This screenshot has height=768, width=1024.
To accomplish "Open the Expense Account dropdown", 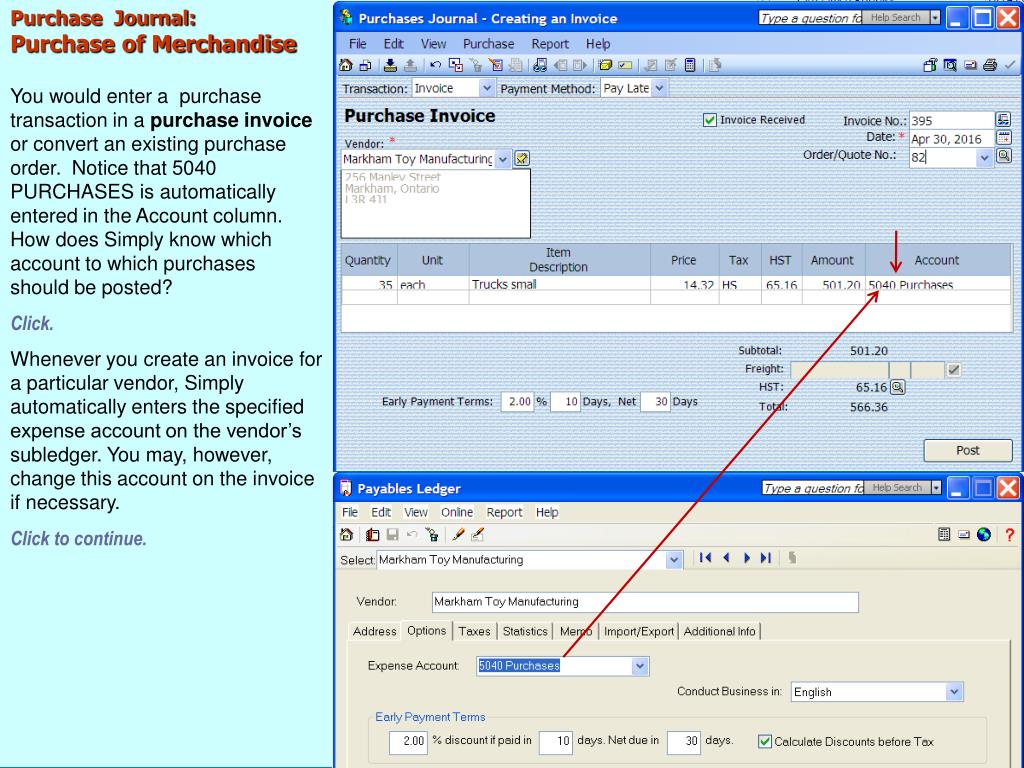I will coord(640,666).
